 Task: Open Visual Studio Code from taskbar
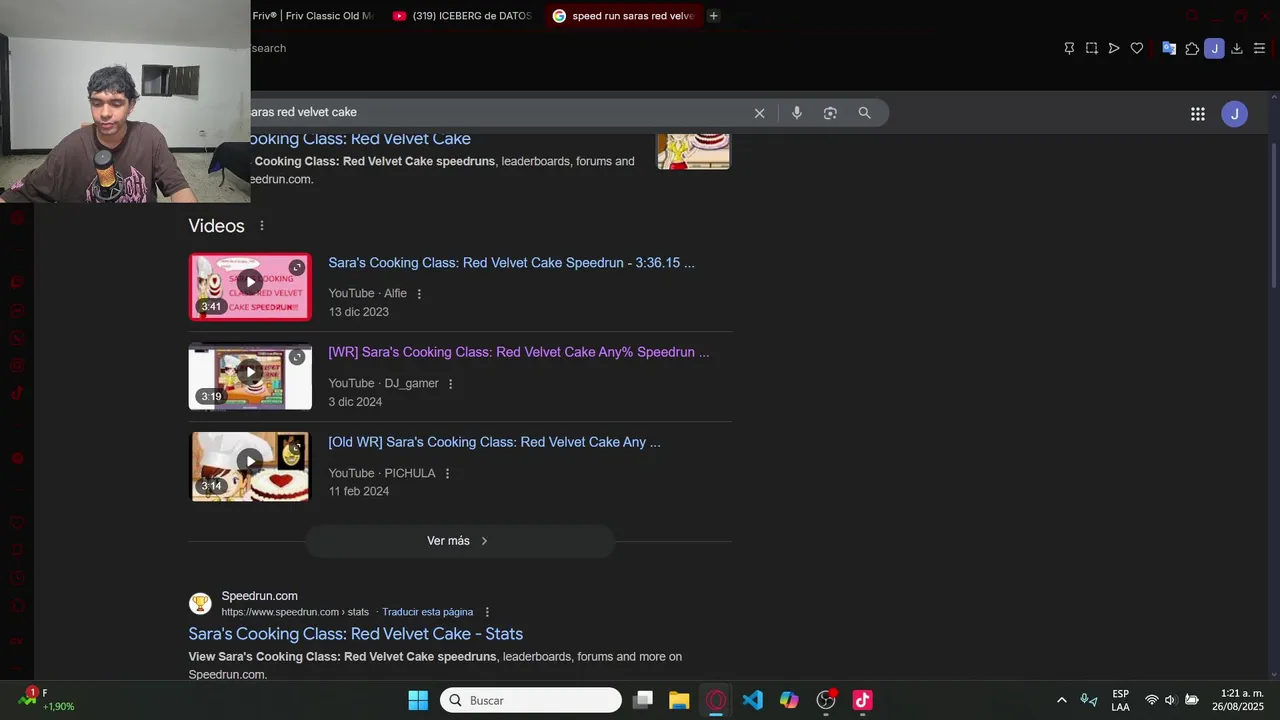753,700
